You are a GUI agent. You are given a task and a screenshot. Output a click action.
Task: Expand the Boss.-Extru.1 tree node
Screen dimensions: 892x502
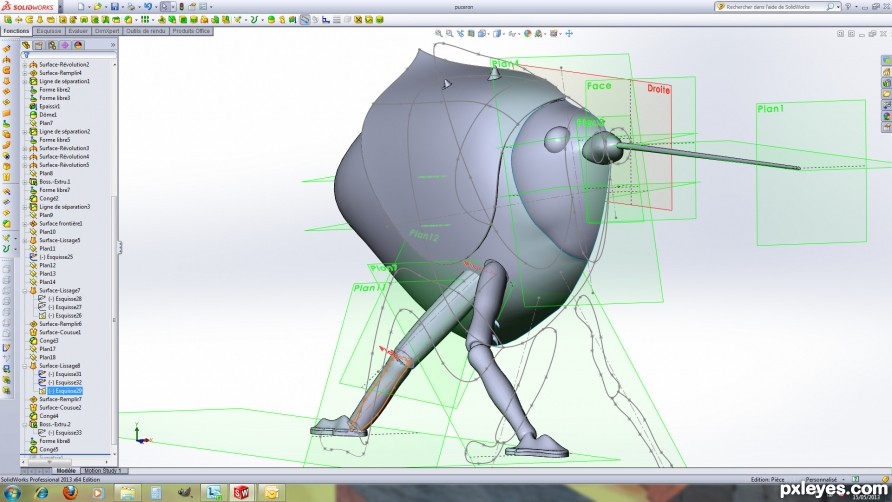tap(25, 182)
